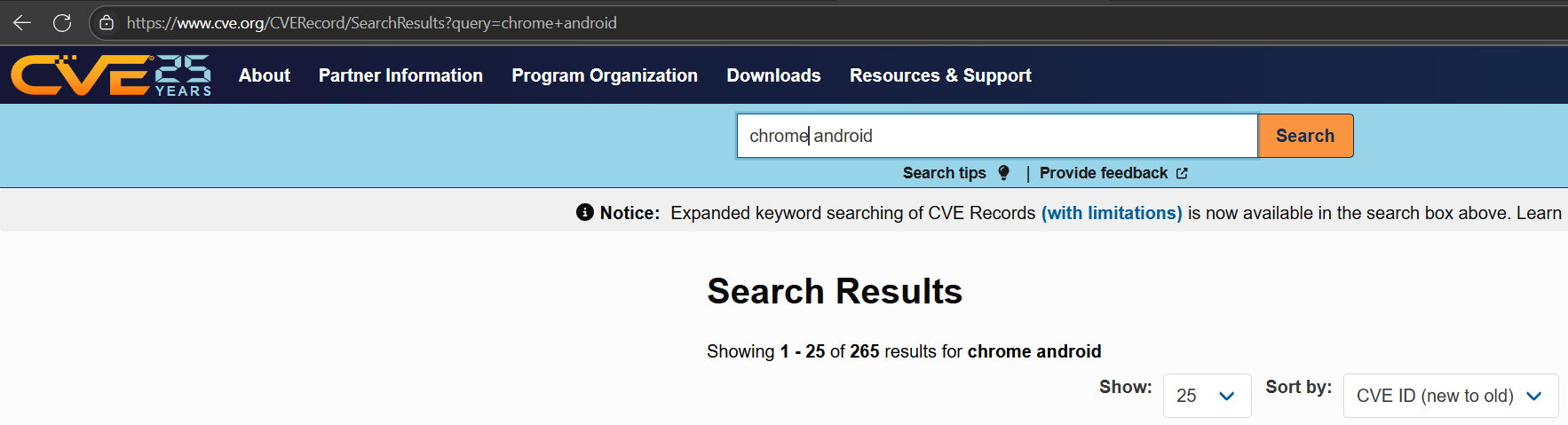This screenshot has height=425, width=1568.
Task: Click the orange Search button
Action: (1305, 136)
